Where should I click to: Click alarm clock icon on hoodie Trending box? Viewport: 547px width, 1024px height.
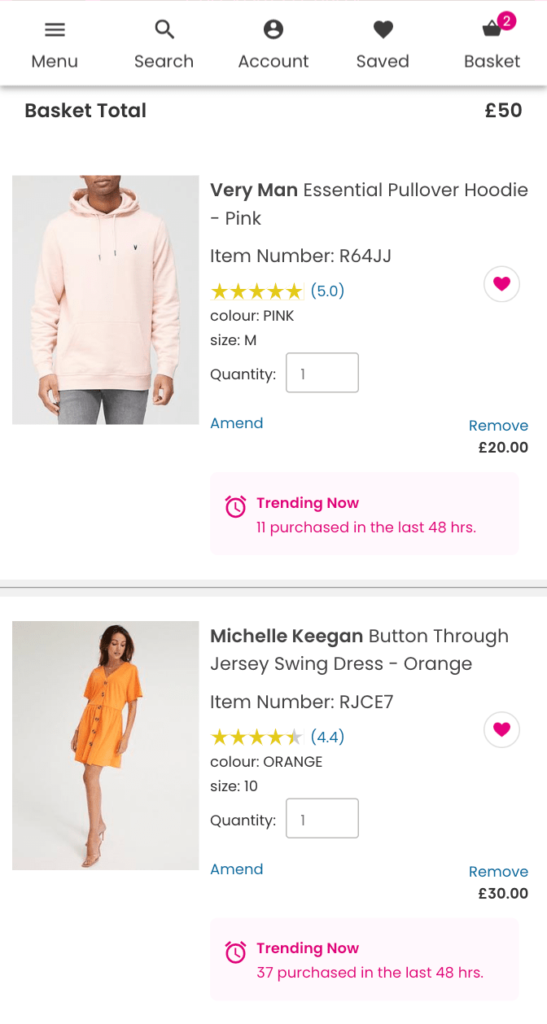pyautogui.click(x=236, y=506)
